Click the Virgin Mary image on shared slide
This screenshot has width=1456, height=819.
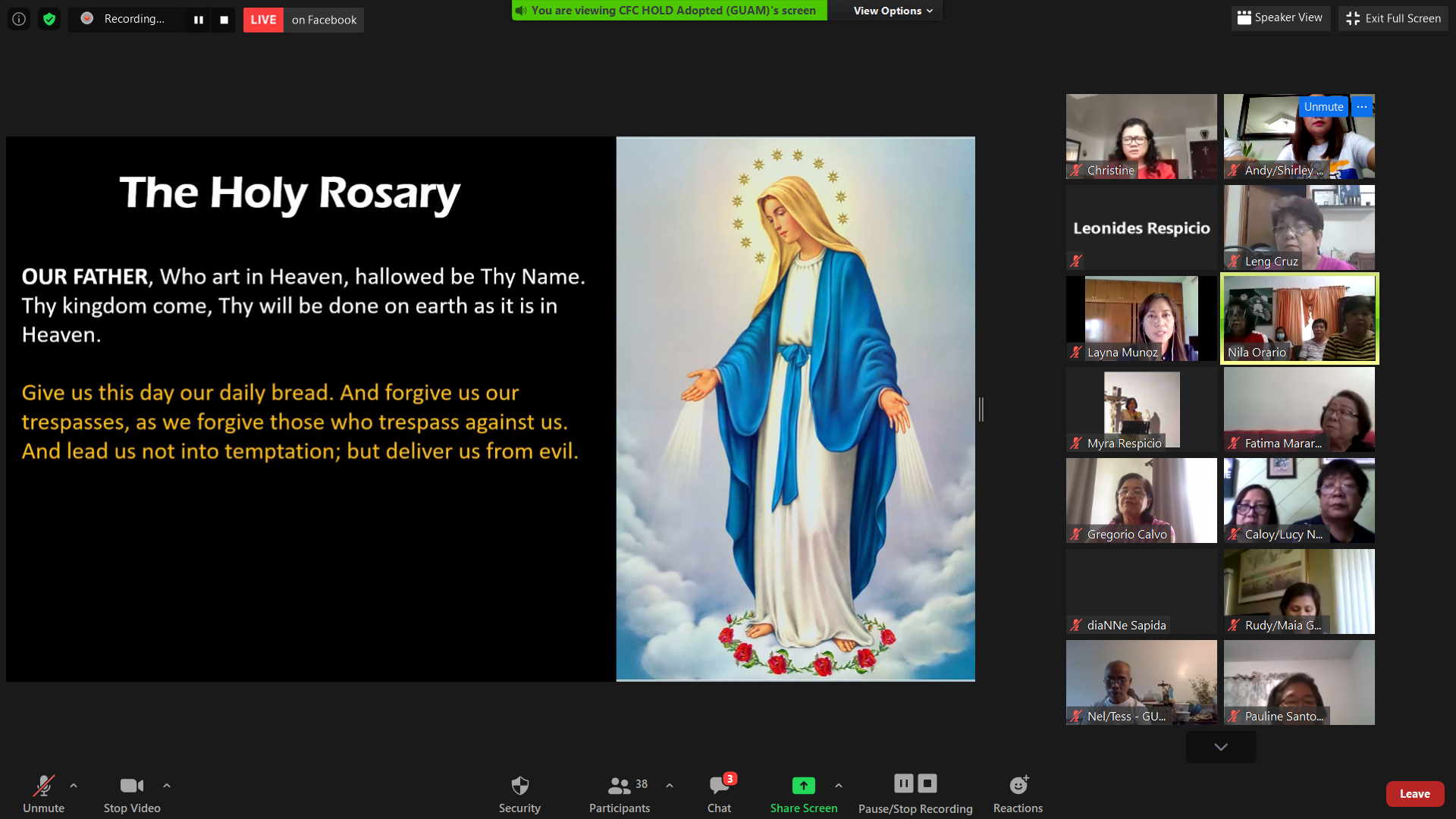tap(795, 409)
